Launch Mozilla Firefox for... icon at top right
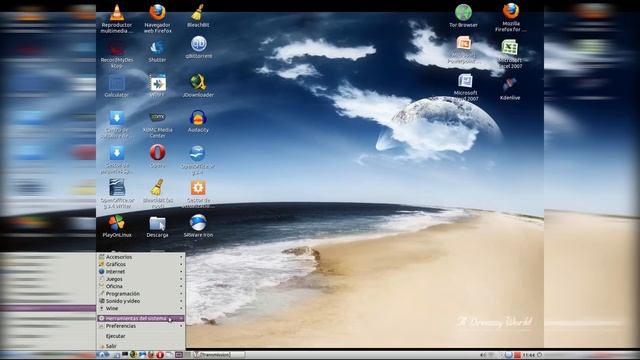The height and width of the screenshot is (360, 640). (511, 11)
